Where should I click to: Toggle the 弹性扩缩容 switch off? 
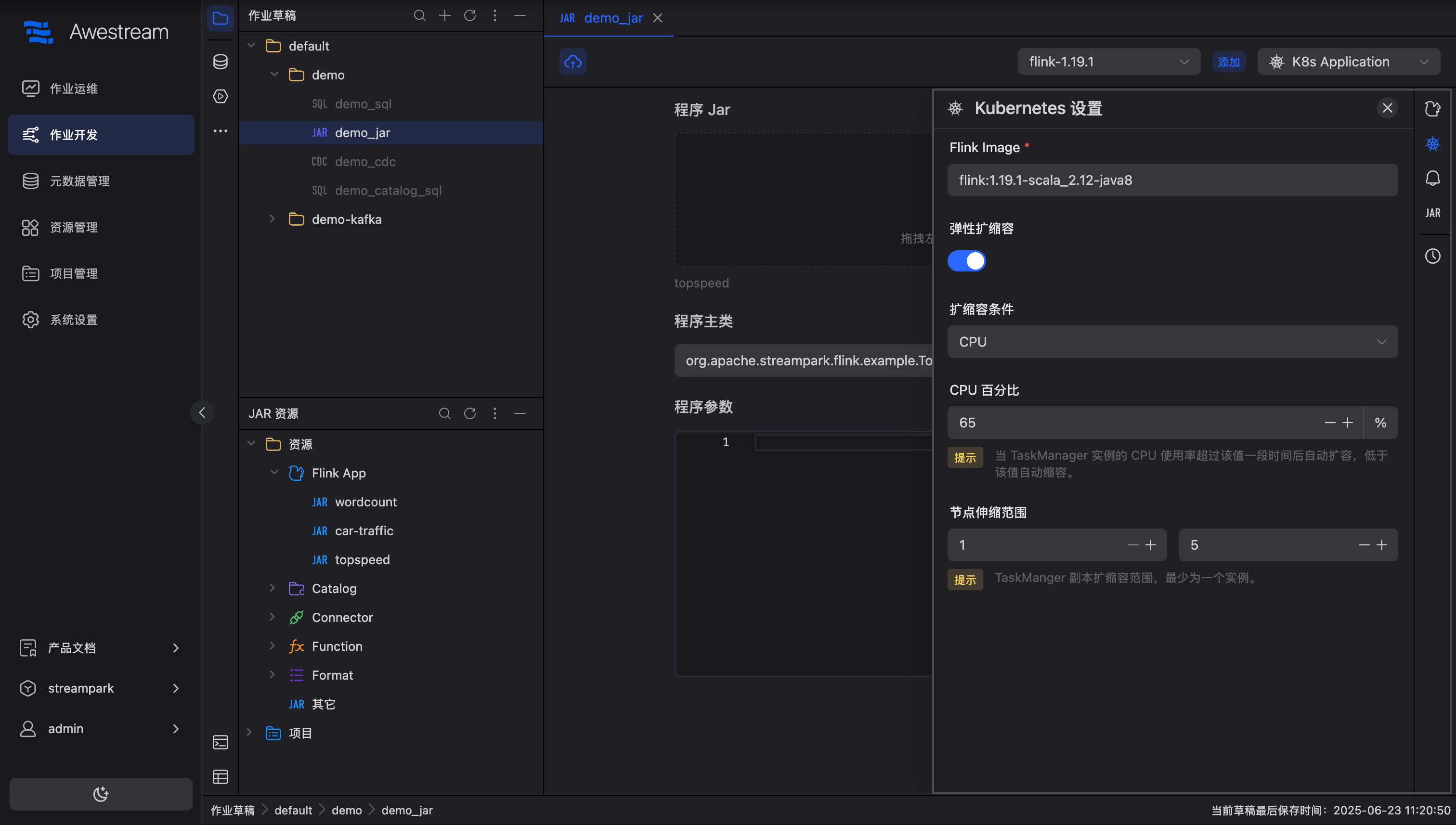pos(966,261)
